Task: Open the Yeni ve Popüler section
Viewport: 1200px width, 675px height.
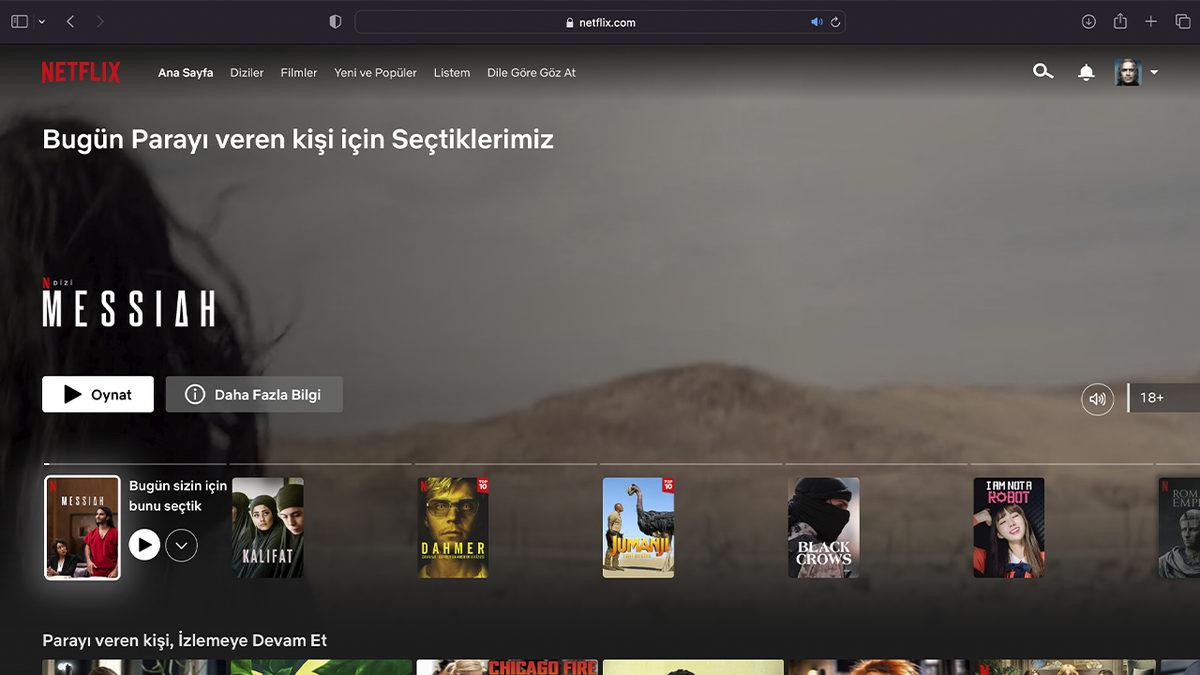Action: click(375, 72)
